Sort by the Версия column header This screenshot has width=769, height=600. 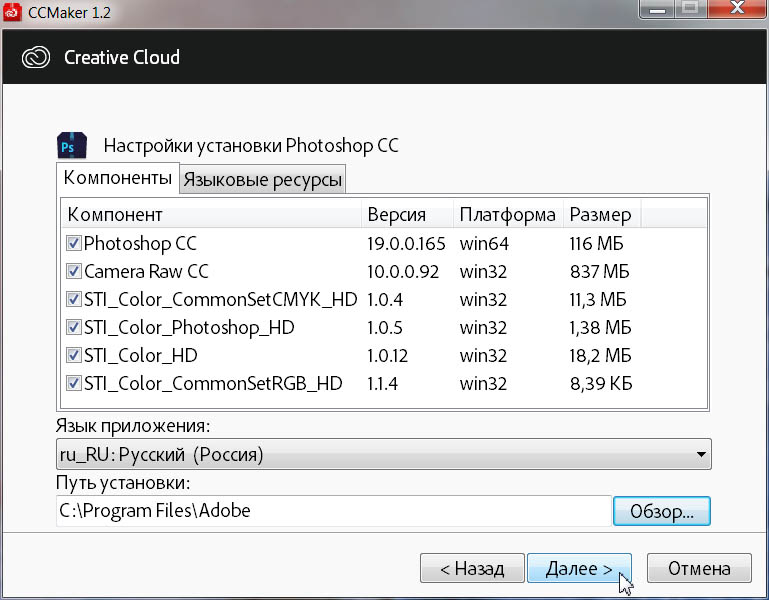tap(407, 214)
